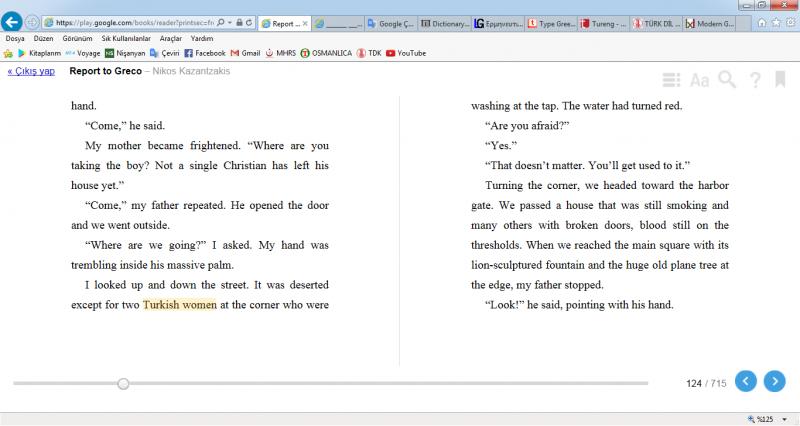This screenshot has width=800, height=426.
Task: Open the in-book search magnifier
Action: pos(727,80)
